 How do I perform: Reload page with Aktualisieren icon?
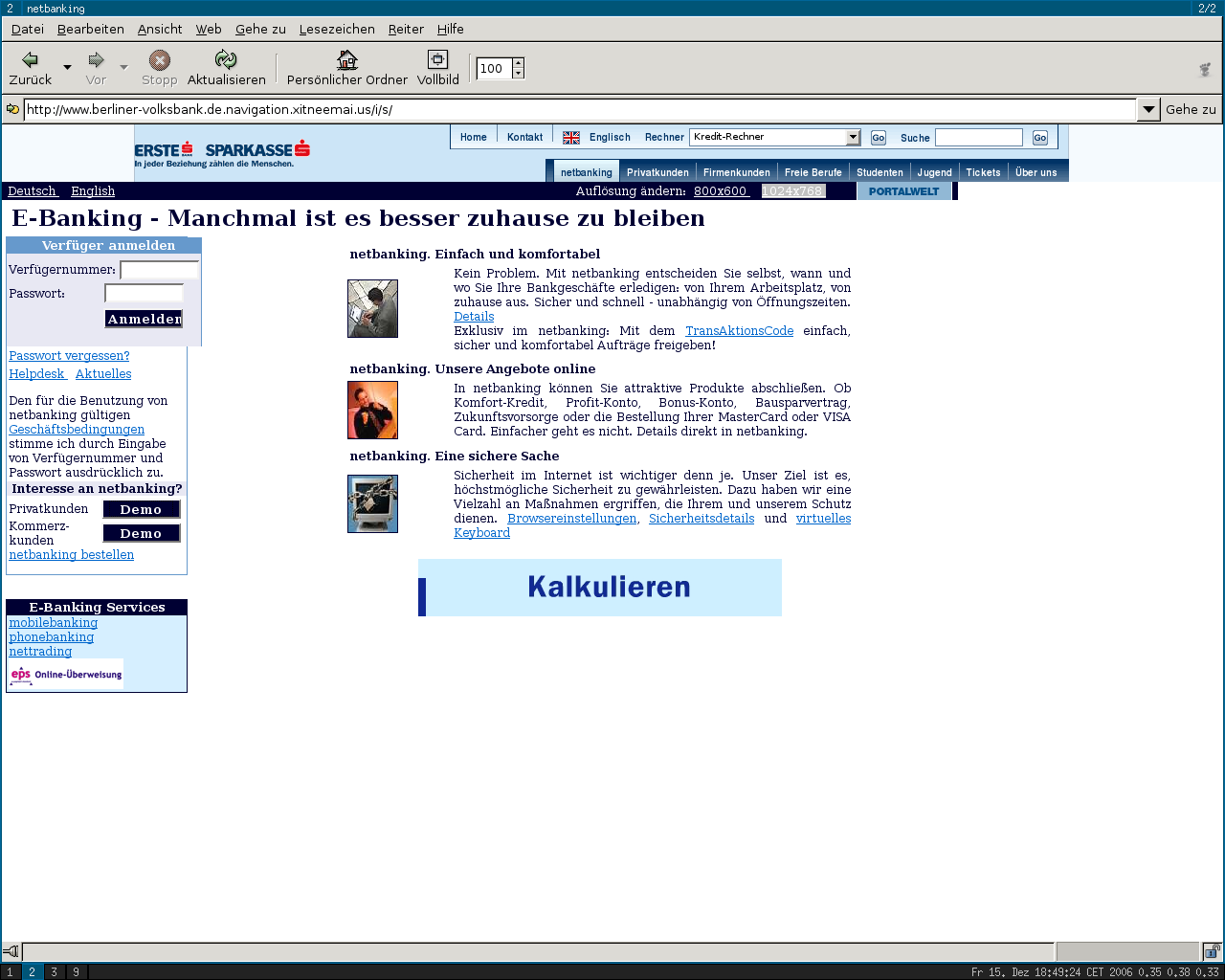click(x=226, y=60)
